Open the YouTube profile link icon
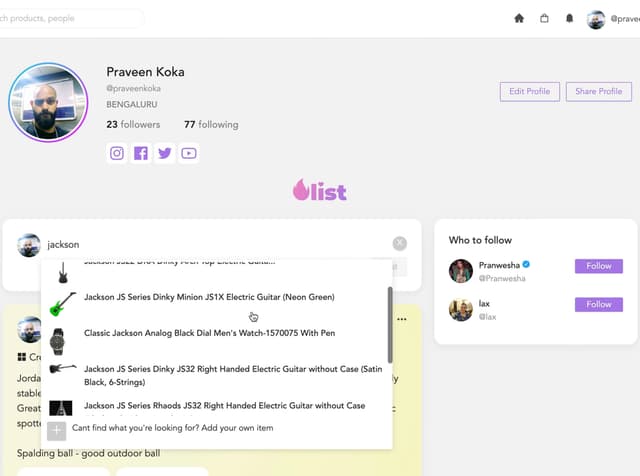Viewport: 640px width, 476px height. tap(189, 153)
